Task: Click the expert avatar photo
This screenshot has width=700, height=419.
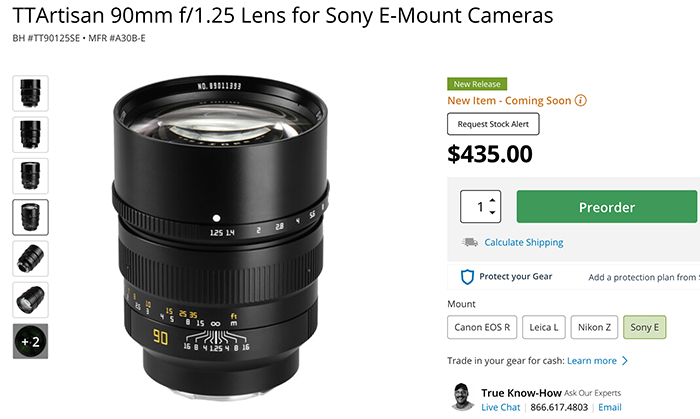Action: click(x=462, y=396)
